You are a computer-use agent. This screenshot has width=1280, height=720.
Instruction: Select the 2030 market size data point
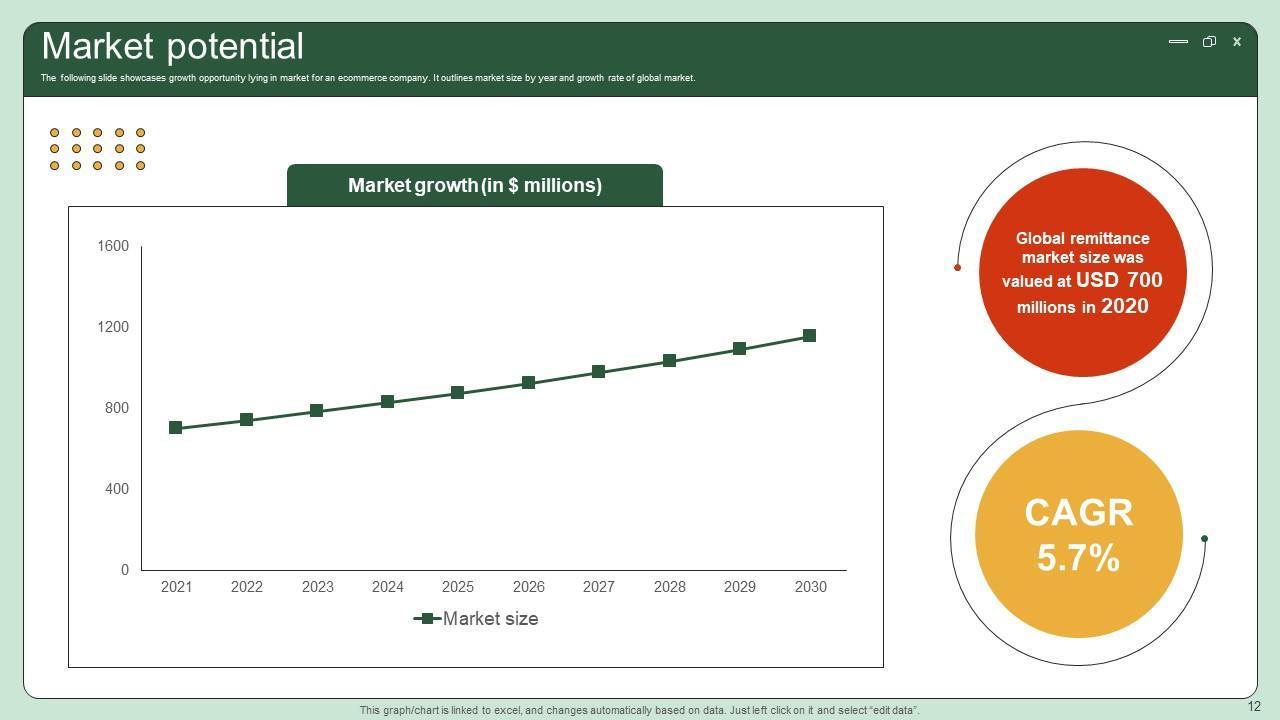[810, 336]
